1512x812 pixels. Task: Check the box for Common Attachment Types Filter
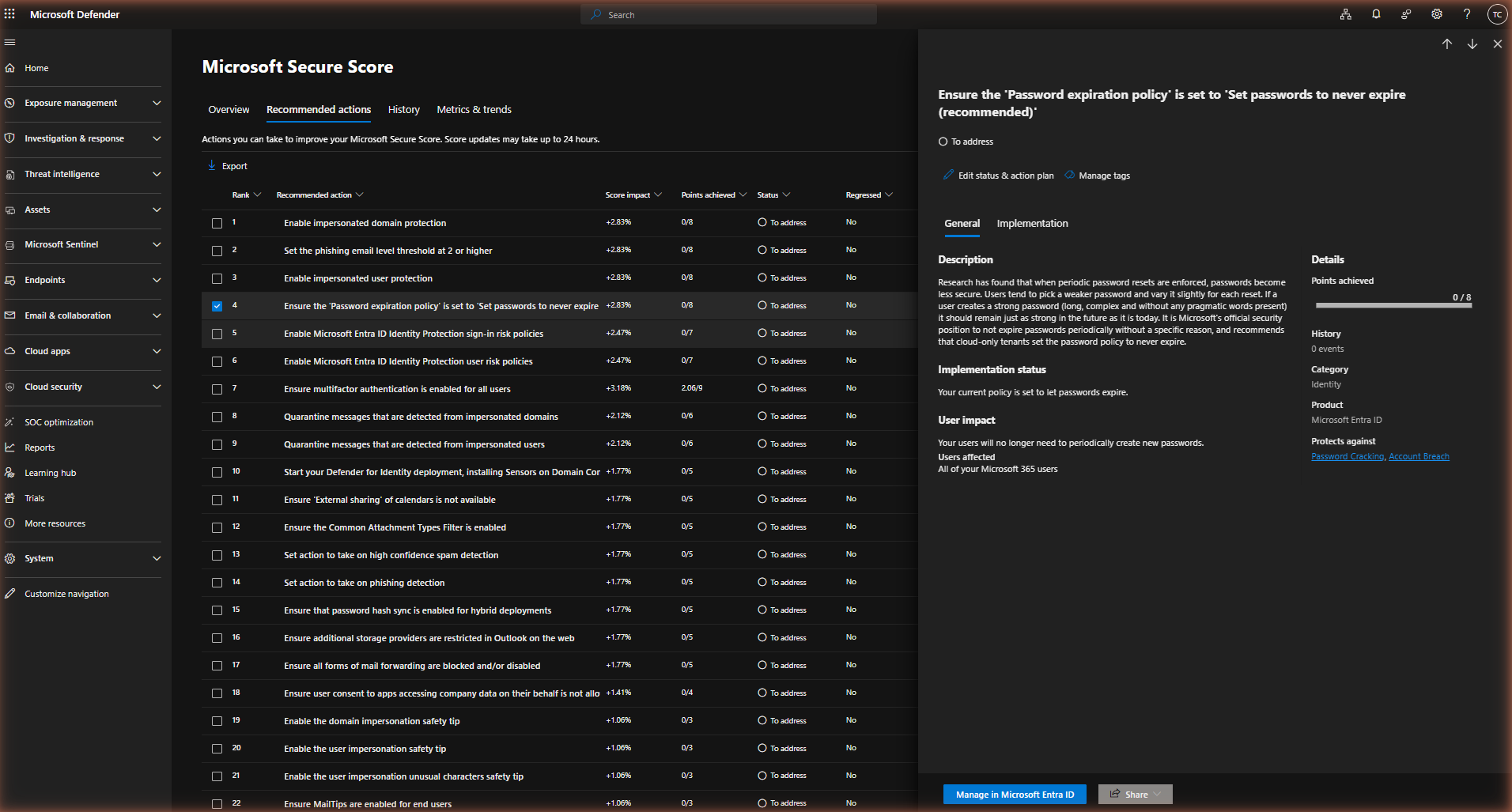click(x=217, y=528)
